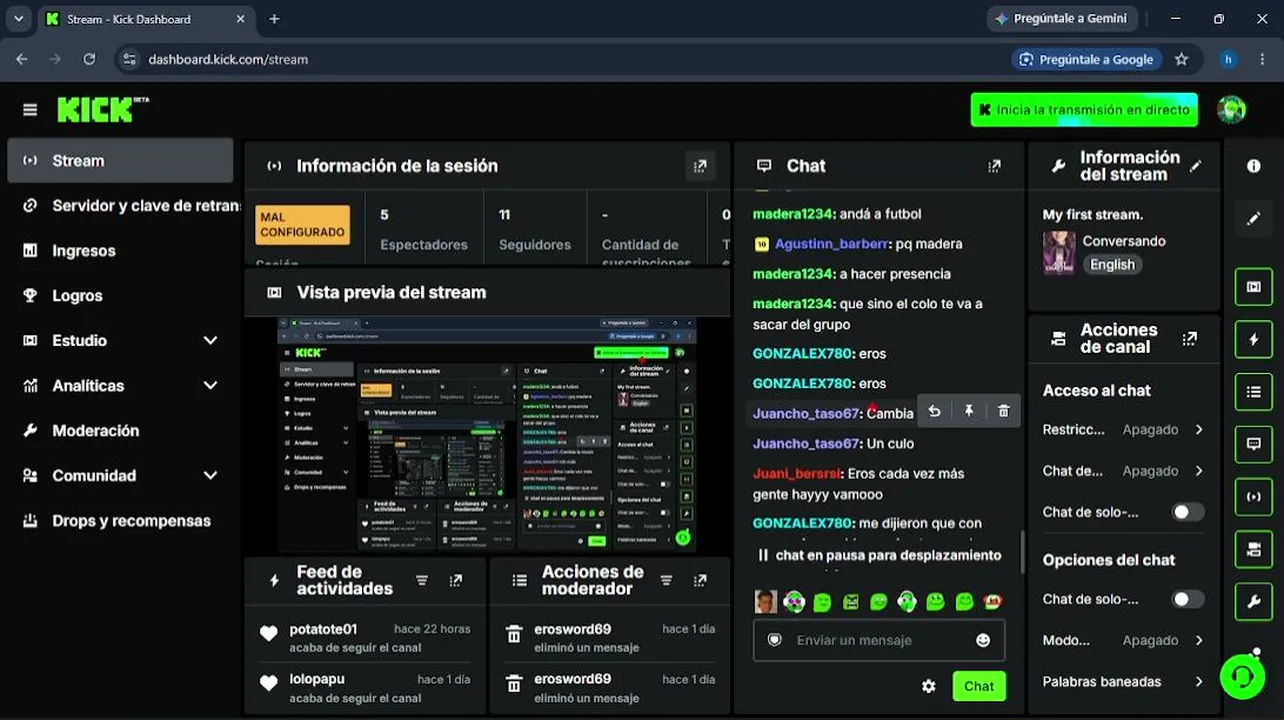Toggle the session info broadcast icon in right rail
Image resolution: width=1284 pixels, height=720 pixels.
[1254, 496]
